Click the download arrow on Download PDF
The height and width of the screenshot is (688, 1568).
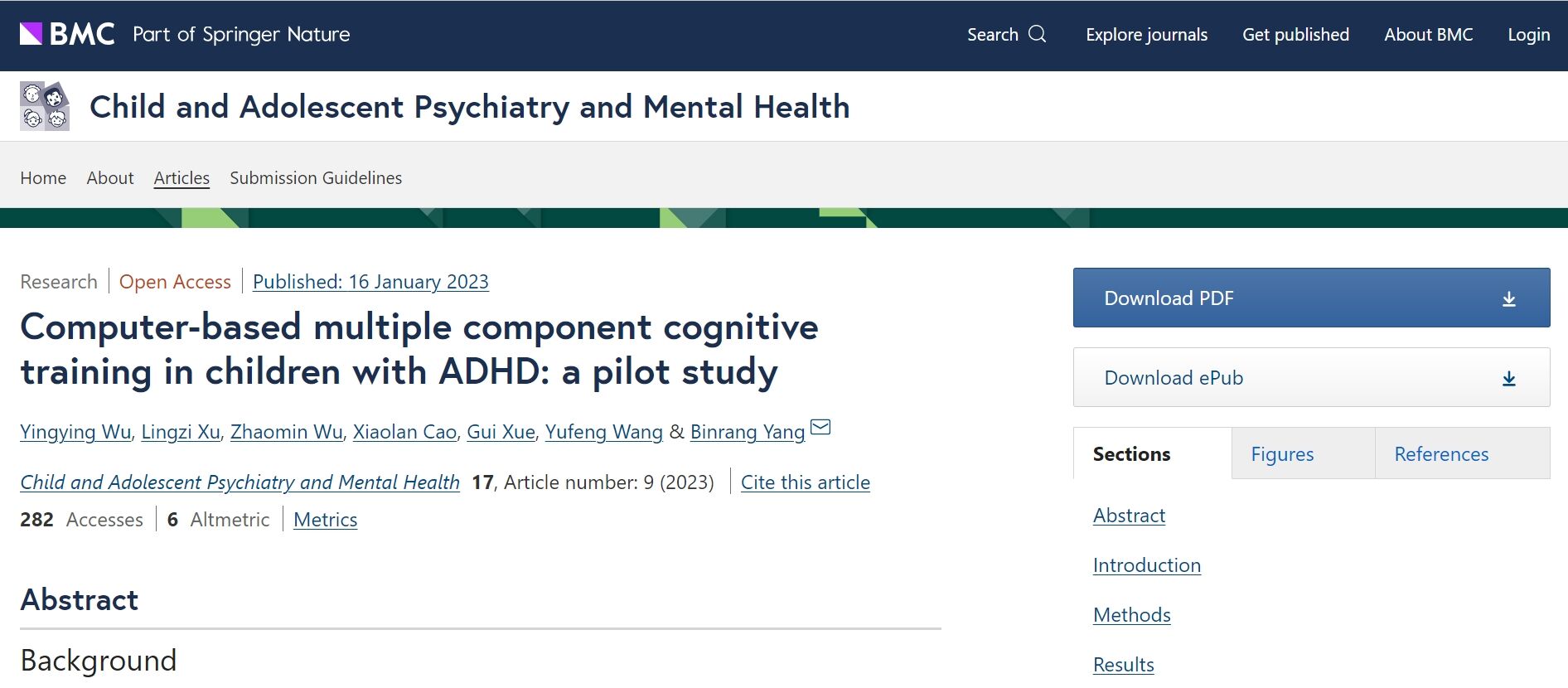pos(1508,298)
